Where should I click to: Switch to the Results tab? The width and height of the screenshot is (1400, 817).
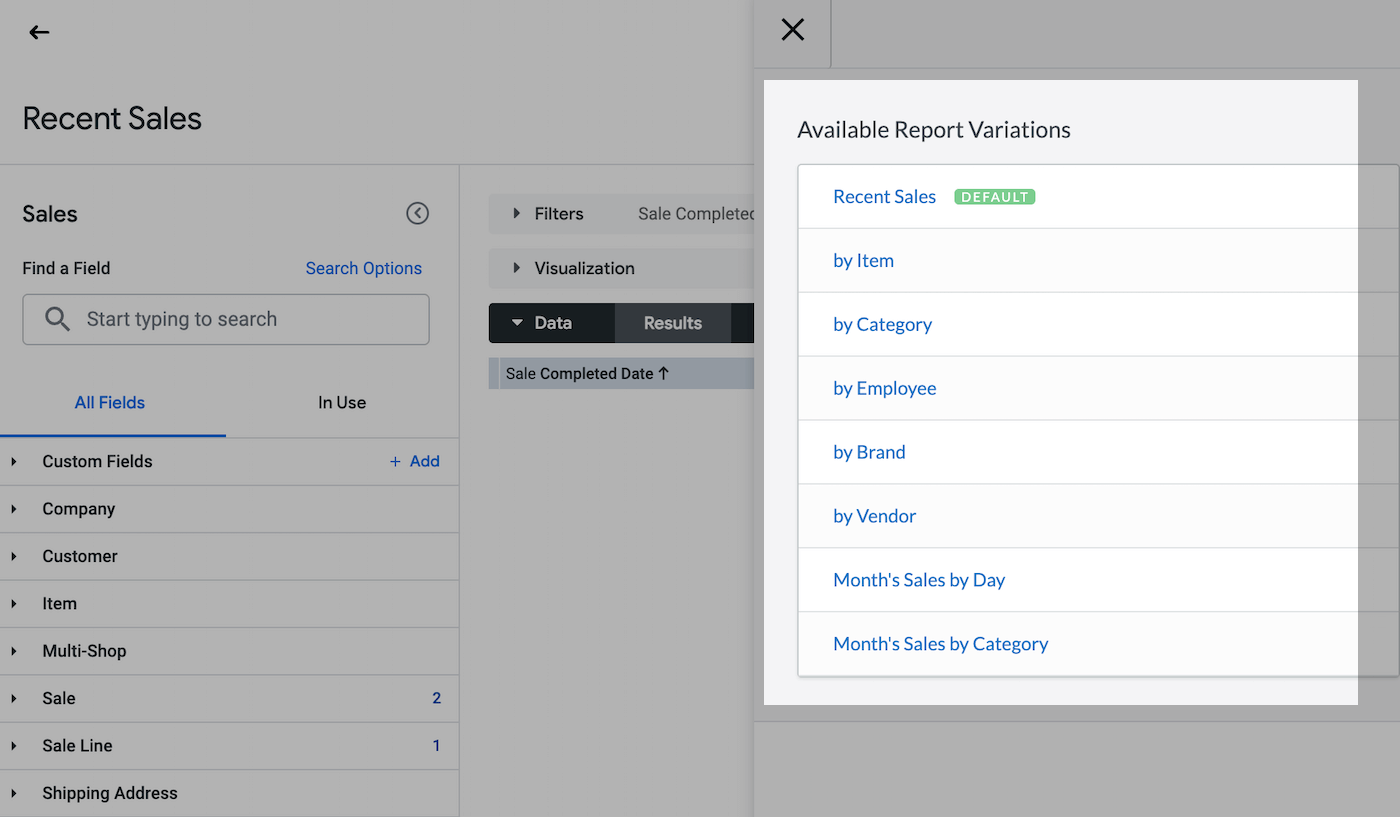[671, 322]
